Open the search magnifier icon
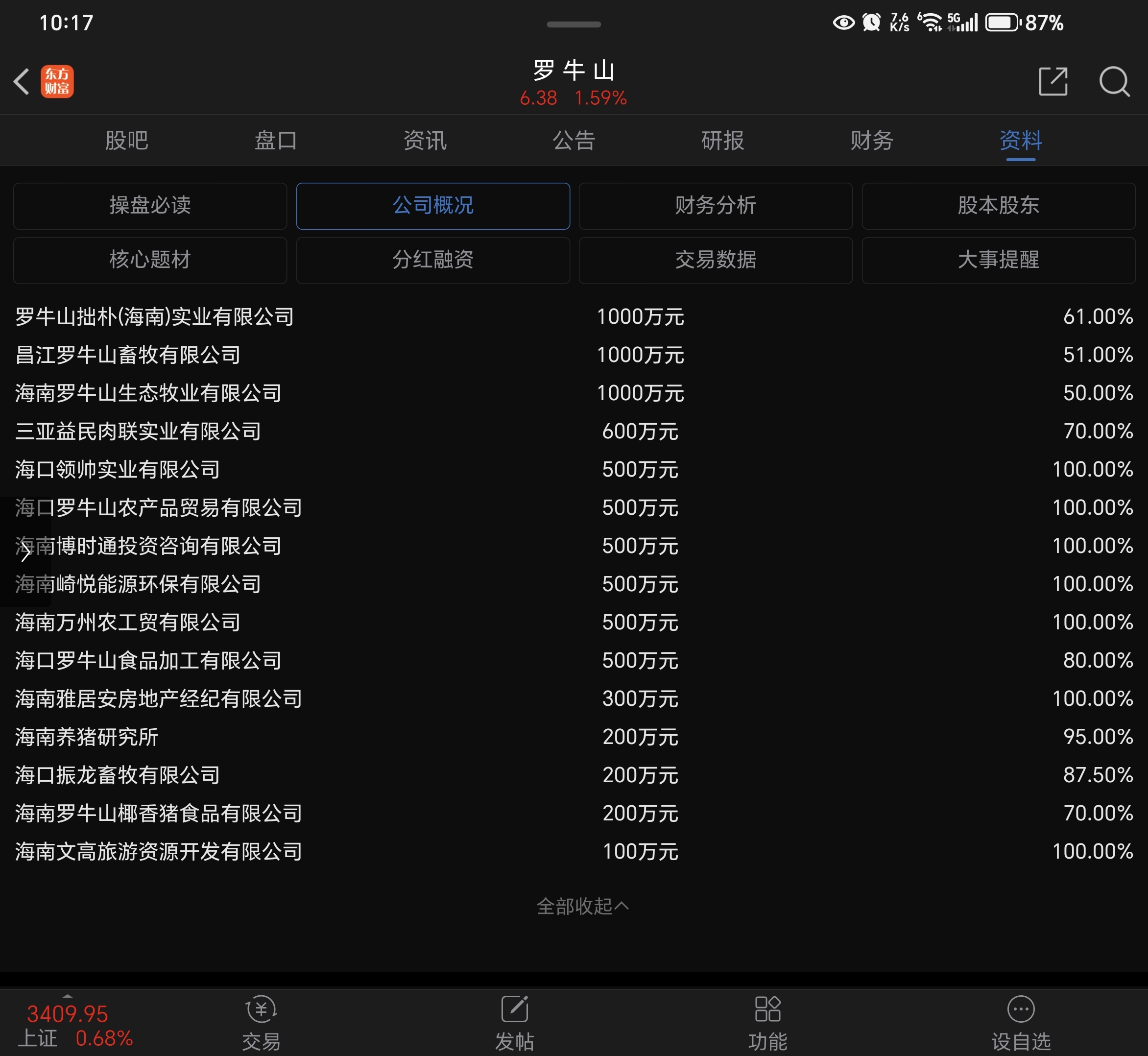This screenshot has height=1056, width=1148. coord(1114,82)
